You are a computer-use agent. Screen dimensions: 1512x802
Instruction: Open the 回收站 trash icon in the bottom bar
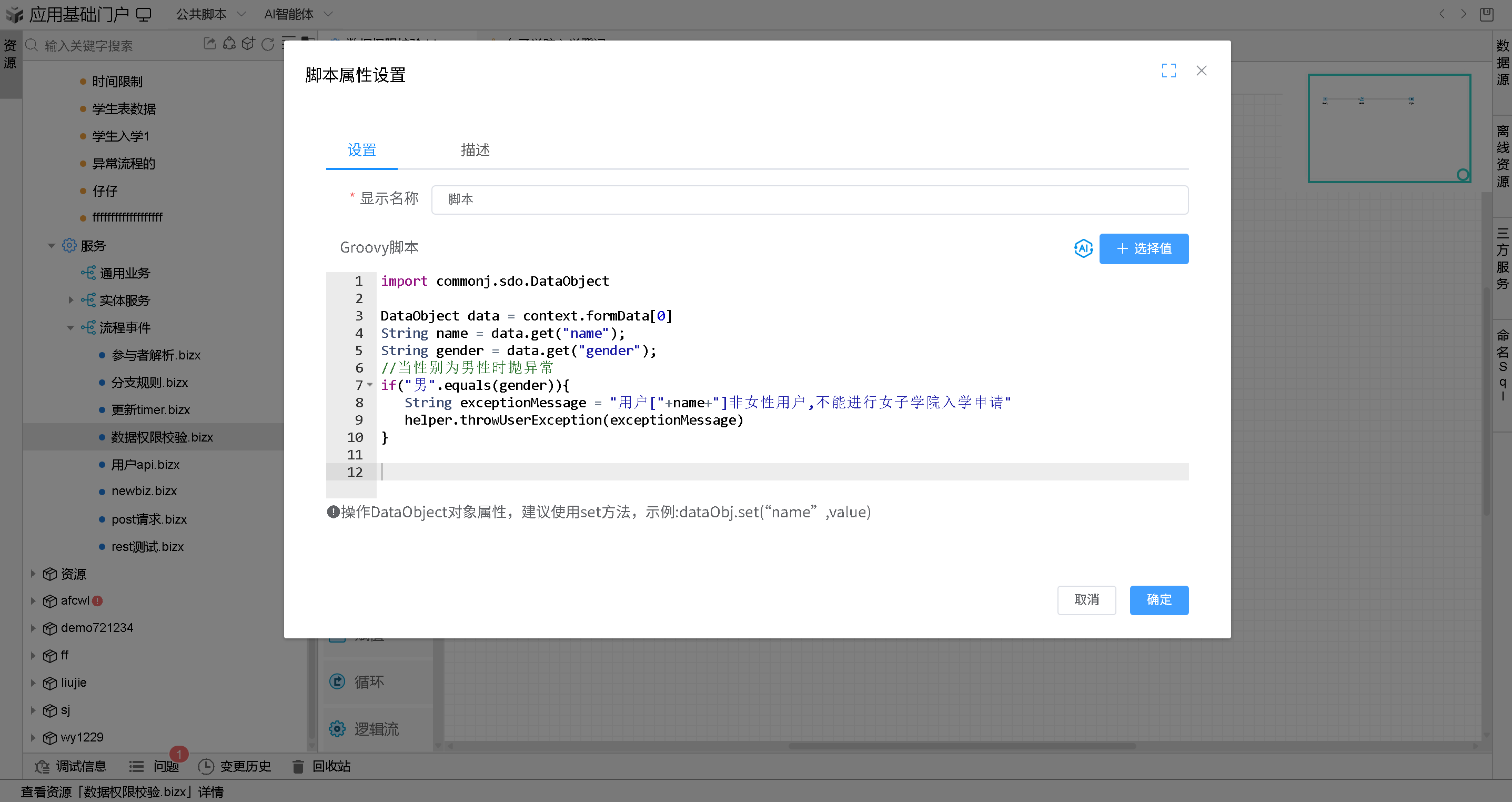click(298, 766)
